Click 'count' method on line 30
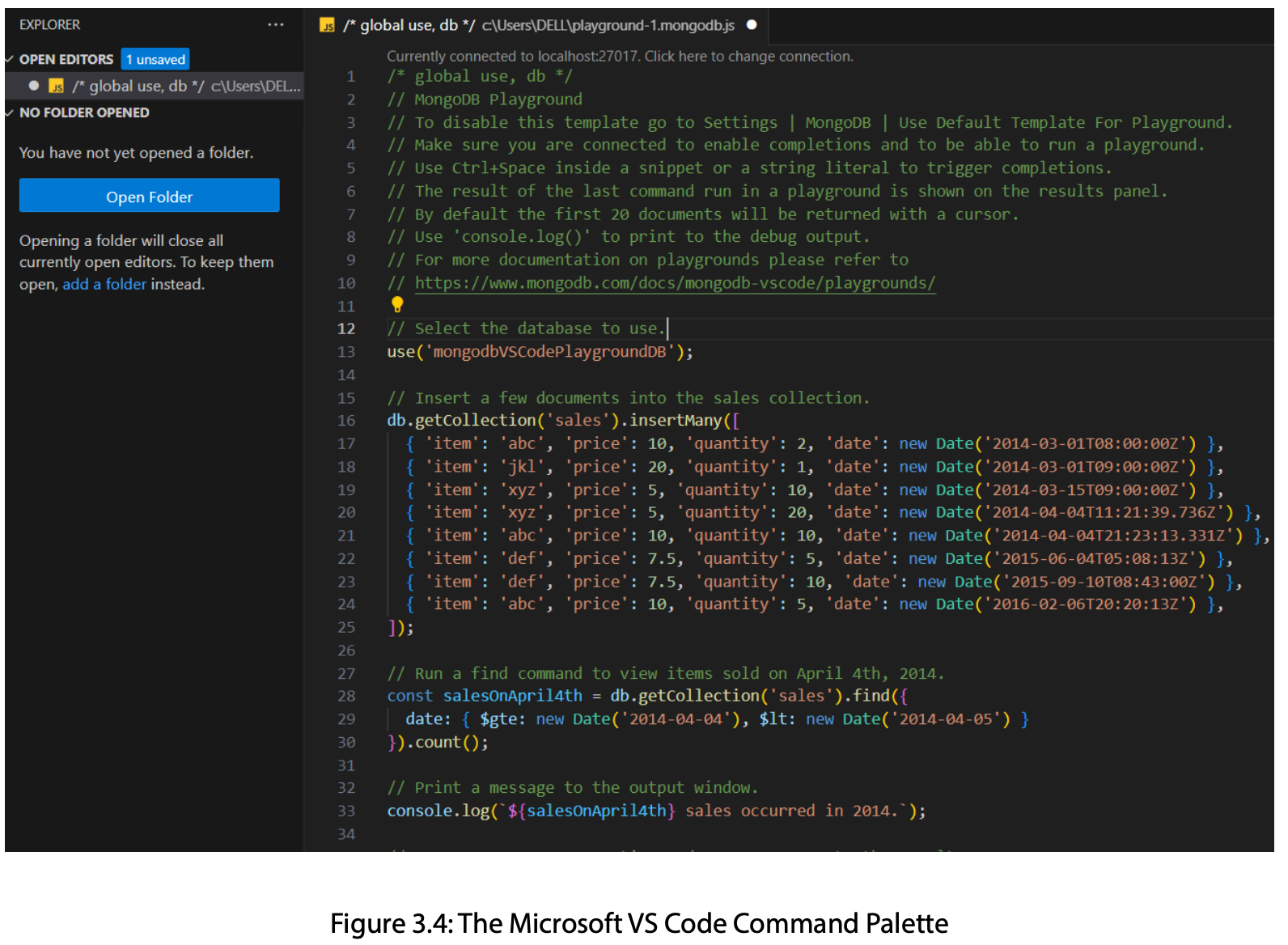Image resolution: width=1288 pixels, height=945 pixels. click(x=438, y=742)
